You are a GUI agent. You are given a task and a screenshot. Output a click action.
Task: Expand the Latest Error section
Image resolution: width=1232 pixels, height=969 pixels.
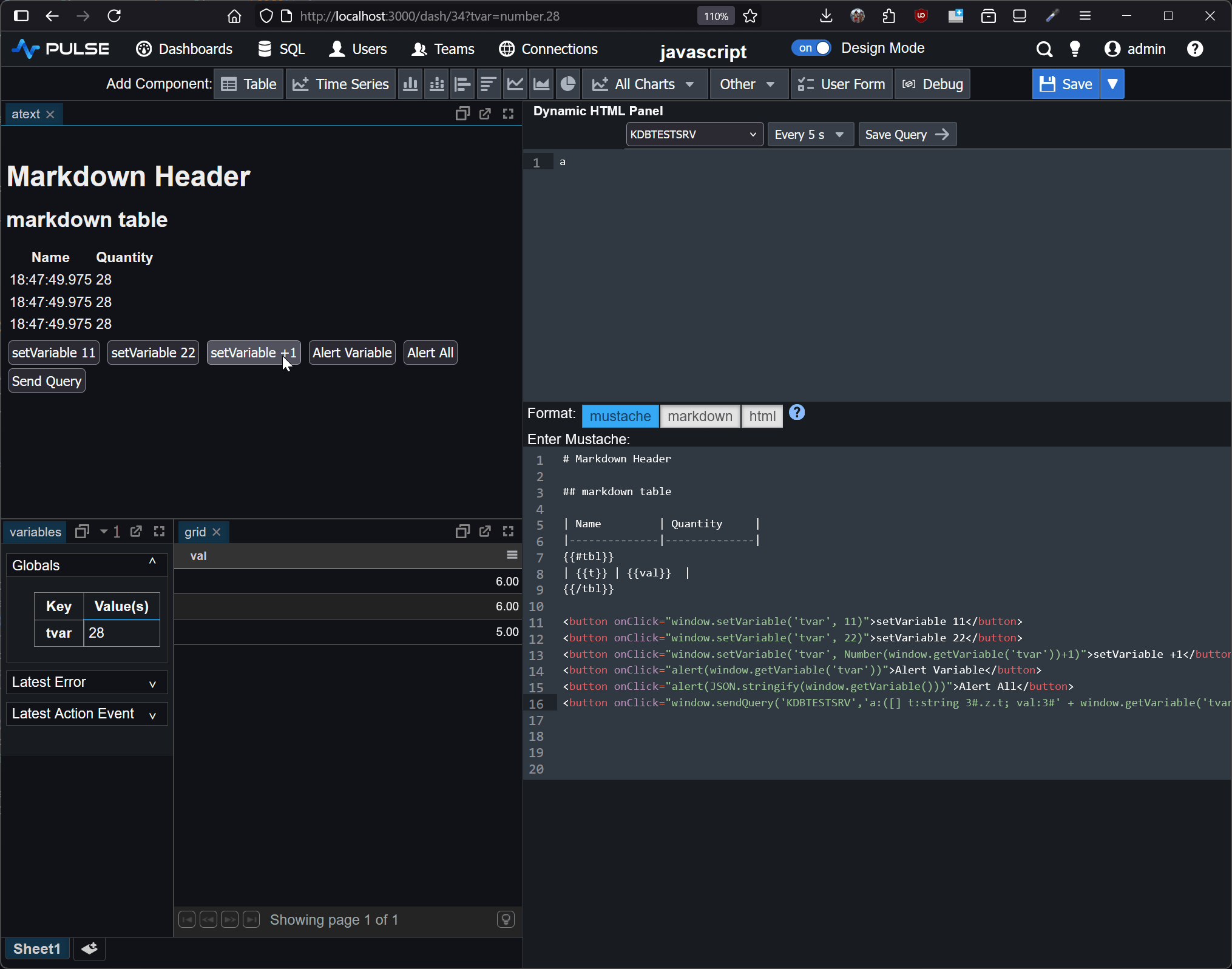coord(86,682)
